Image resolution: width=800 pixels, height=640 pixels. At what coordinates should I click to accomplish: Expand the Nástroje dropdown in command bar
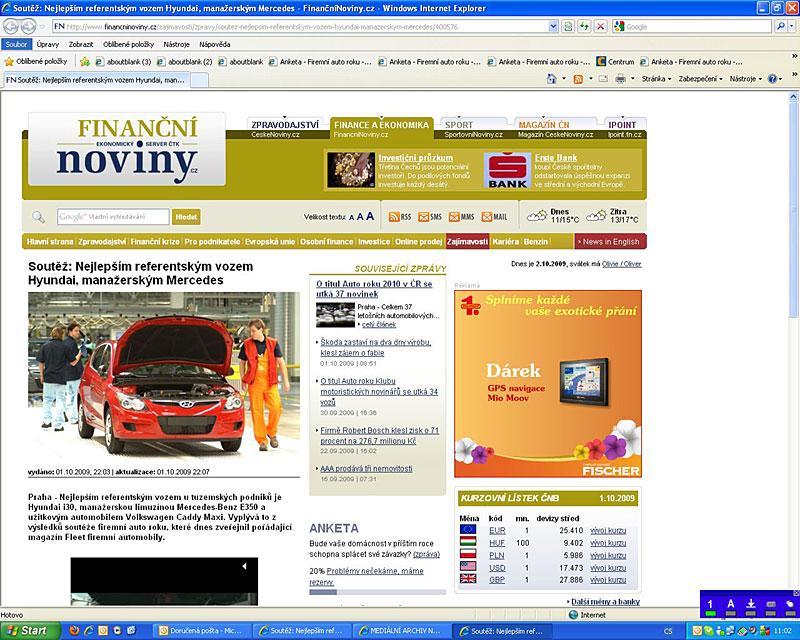coord(746,79)
